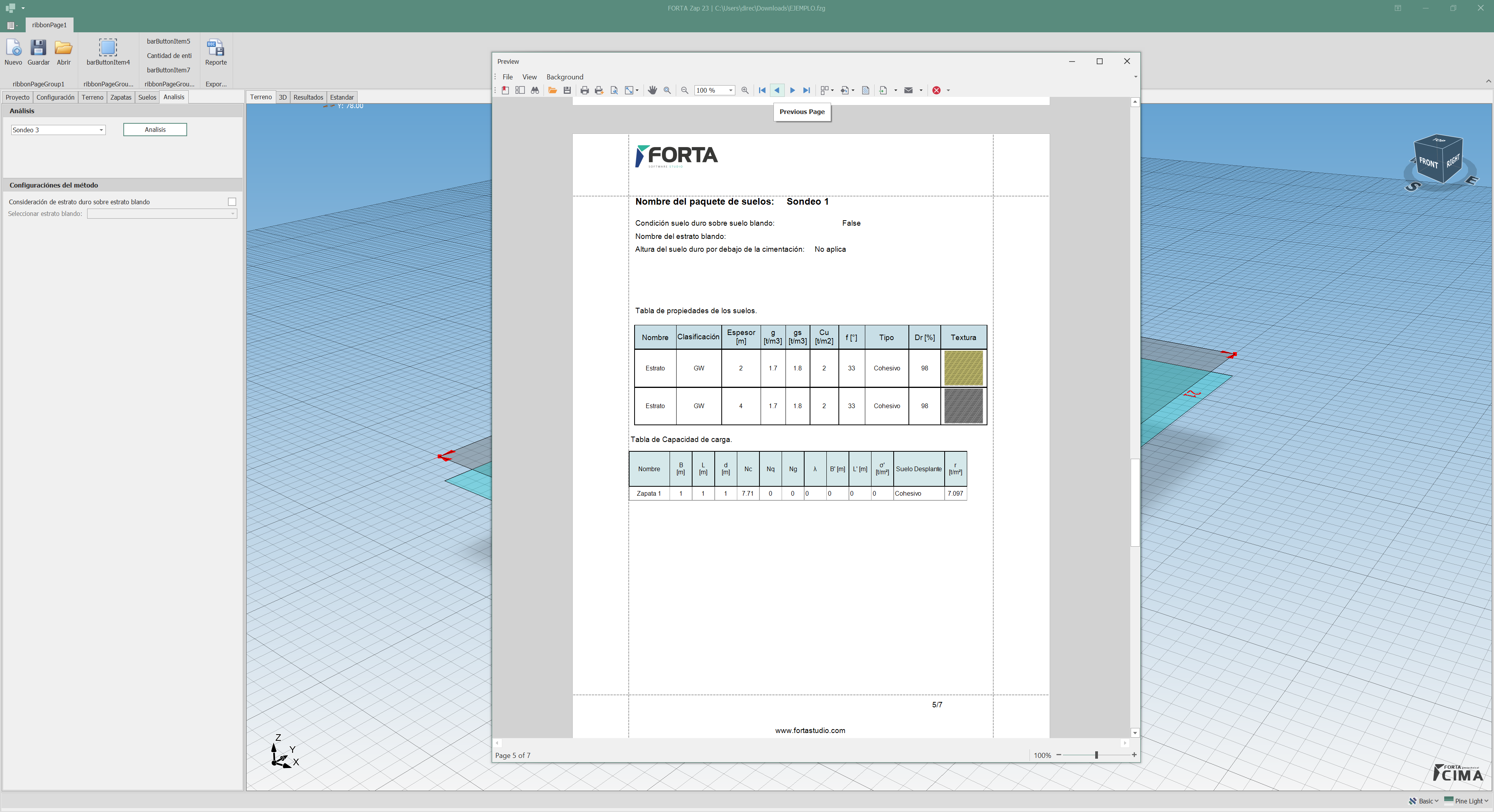Click the Analisis button

click(155, 130)
